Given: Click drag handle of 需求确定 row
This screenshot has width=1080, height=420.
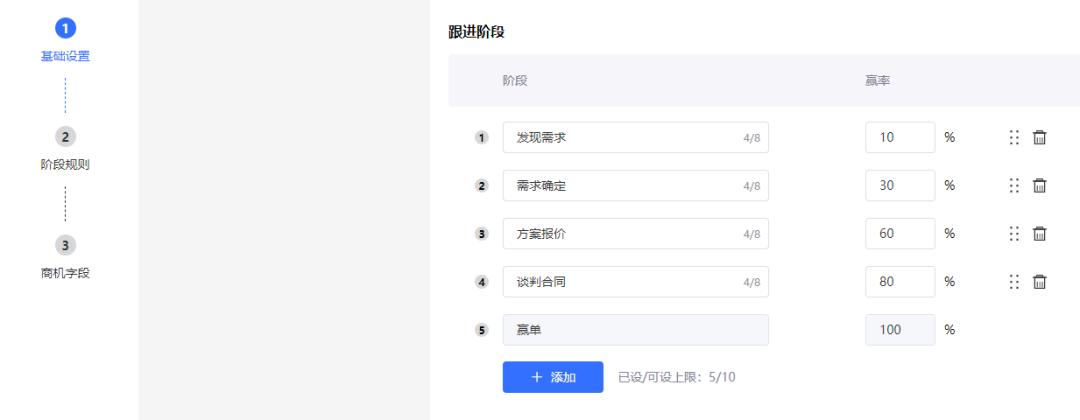Looking at the screenshot, I should coord(1014,186).
